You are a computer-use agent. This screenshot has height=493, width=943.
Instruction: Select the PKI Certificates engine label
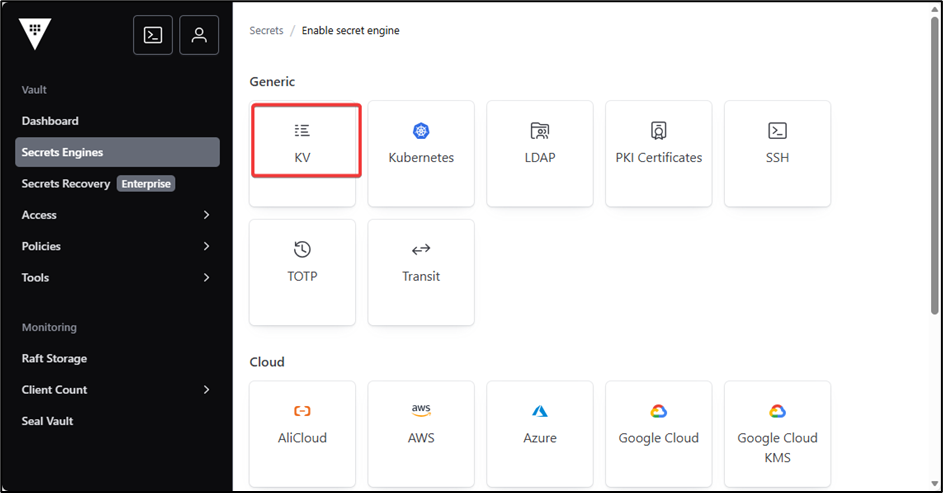(x=659, y=158)
